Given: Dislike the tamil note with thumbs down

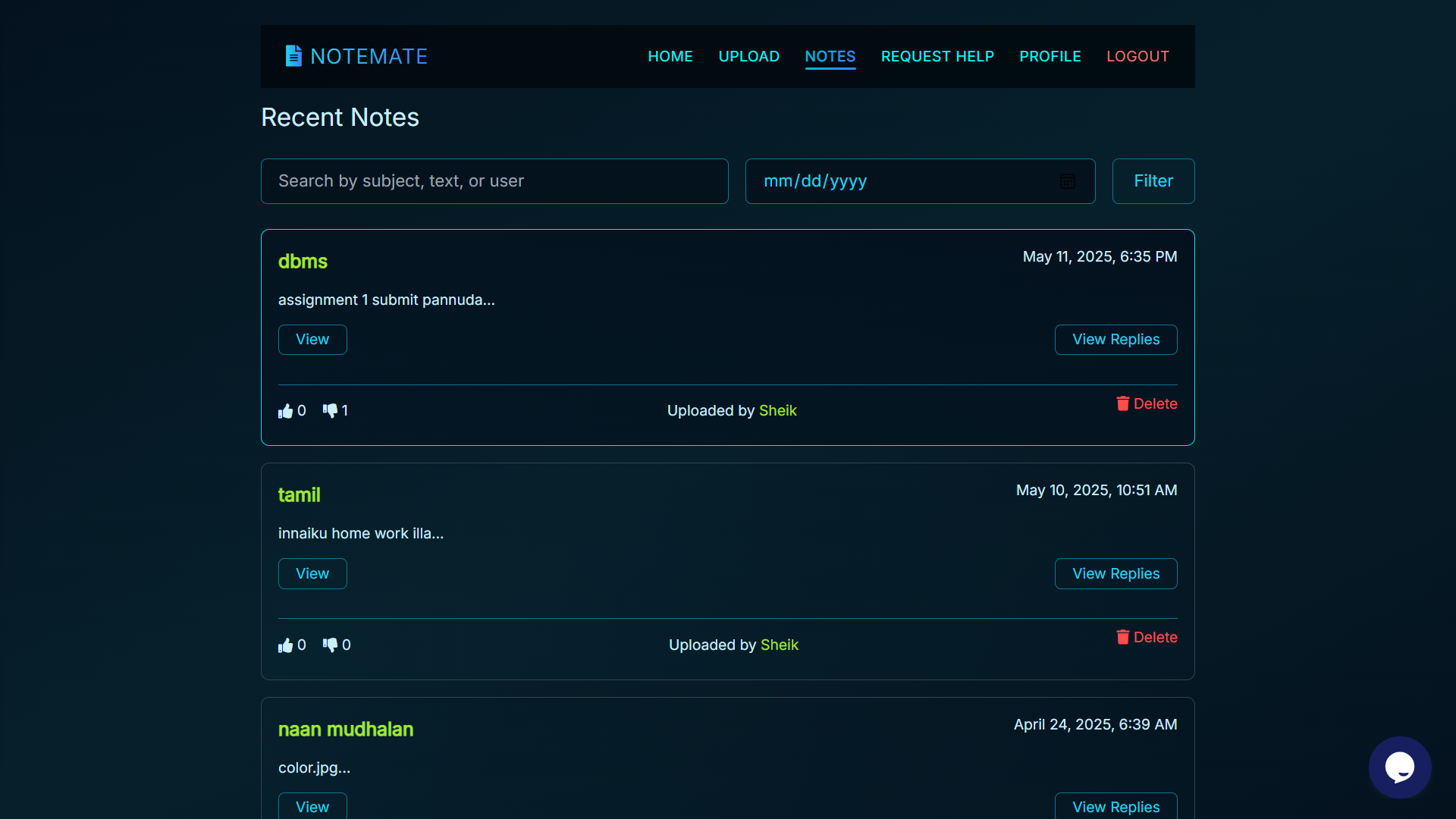Looking at the screenshot, I should (330, 645).
